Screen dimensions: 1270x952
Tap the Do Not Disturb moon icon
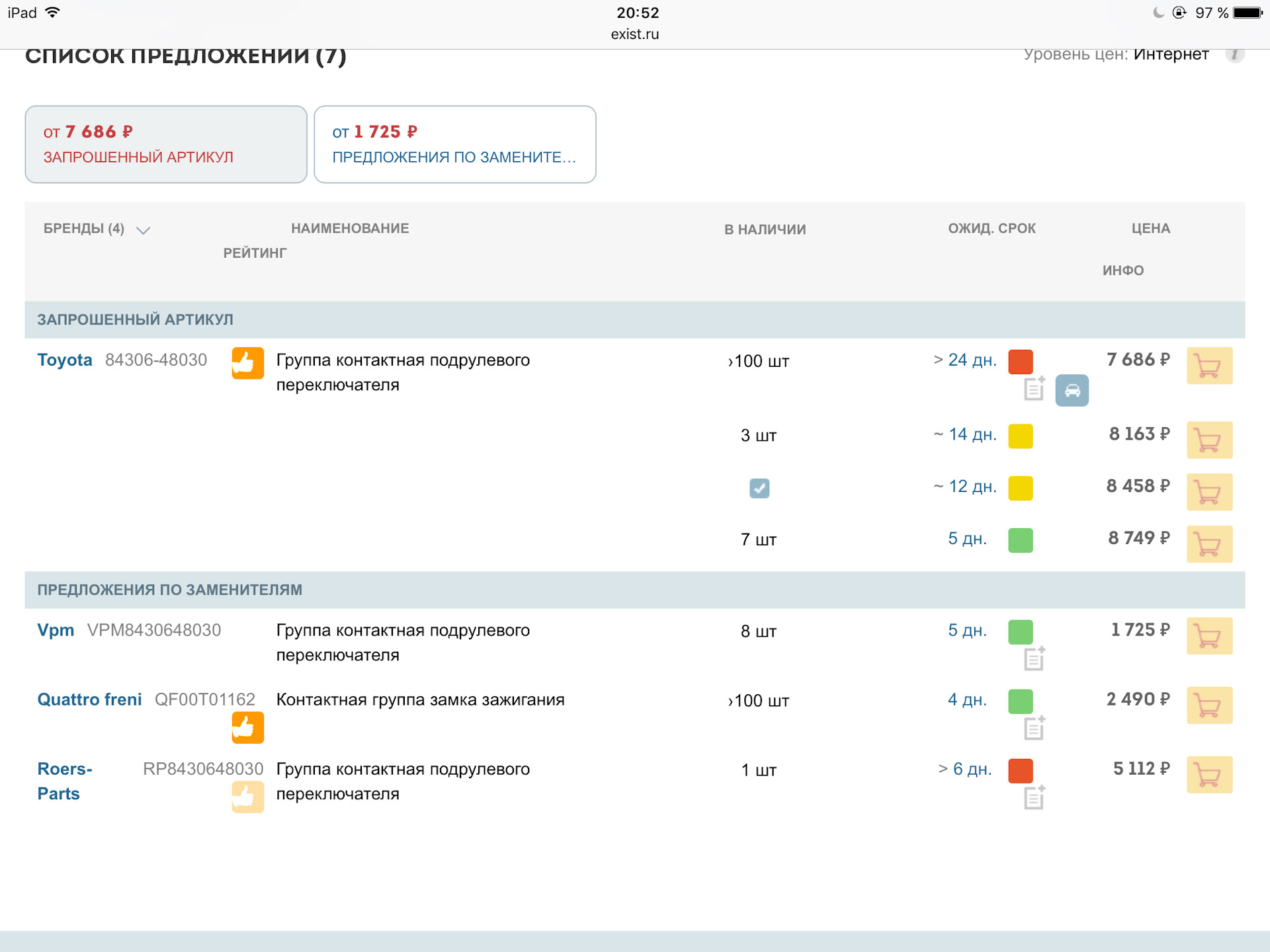[x=1158, y=13]
